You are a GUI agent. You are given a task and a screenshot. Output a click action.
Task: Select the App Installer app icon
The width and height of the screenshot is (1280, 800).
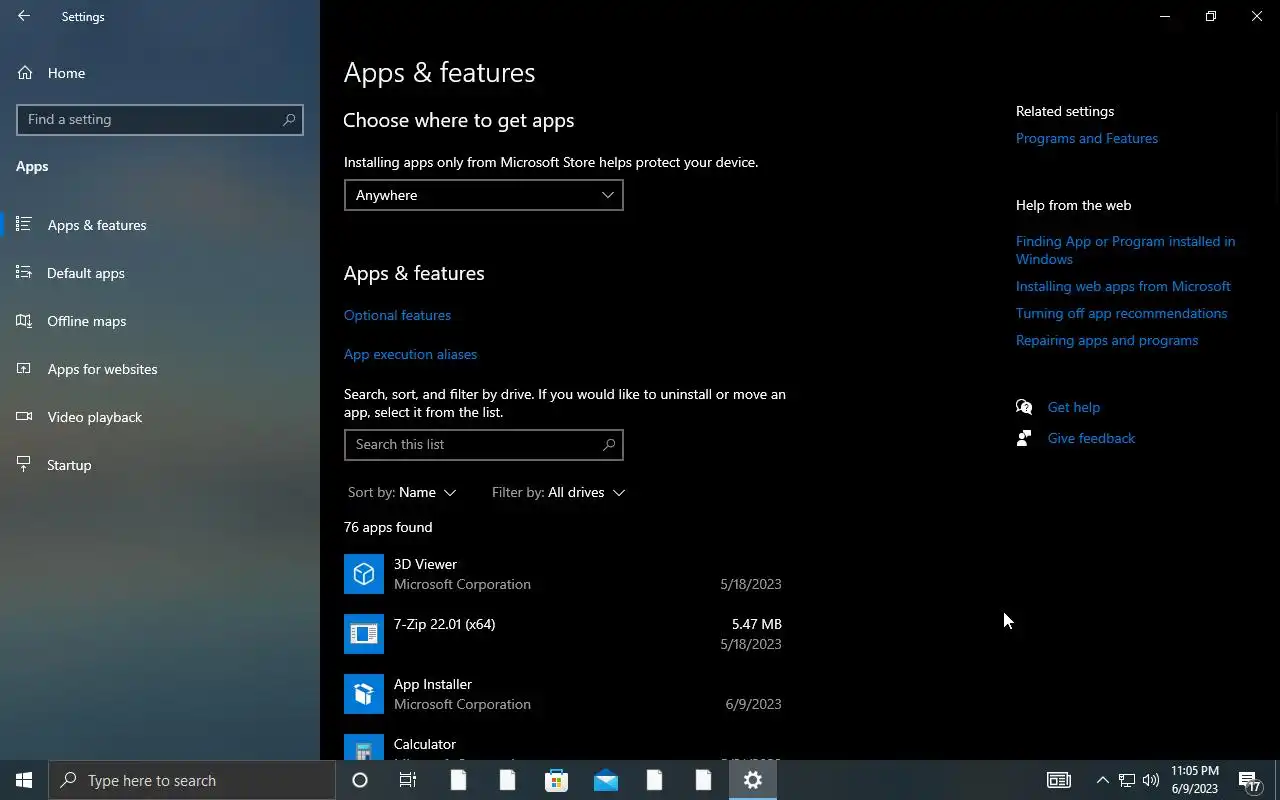coord(364,694)
